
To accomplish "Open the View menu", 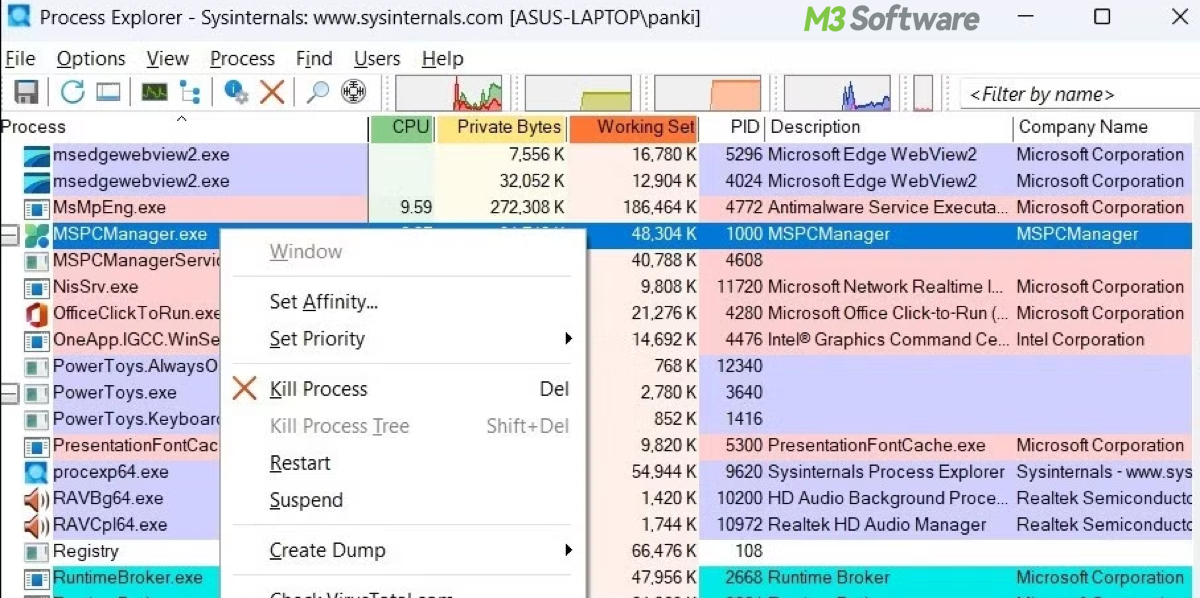I will point(168,59).
